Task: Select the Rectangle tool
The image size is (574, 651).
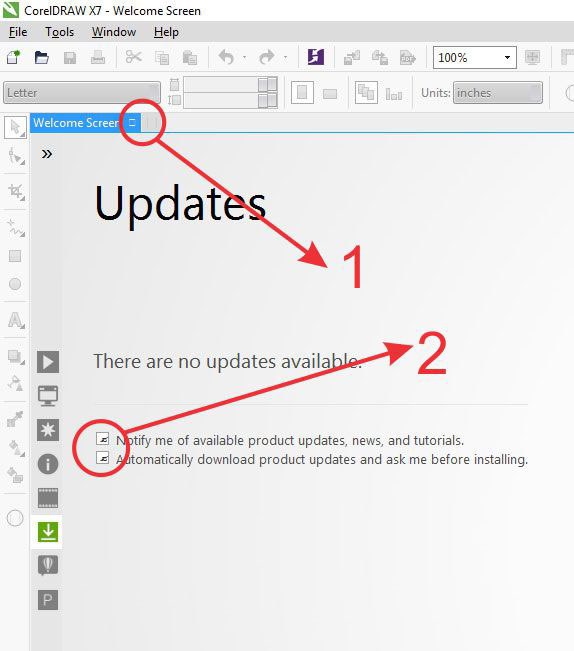Action: (x=15, y=256)
